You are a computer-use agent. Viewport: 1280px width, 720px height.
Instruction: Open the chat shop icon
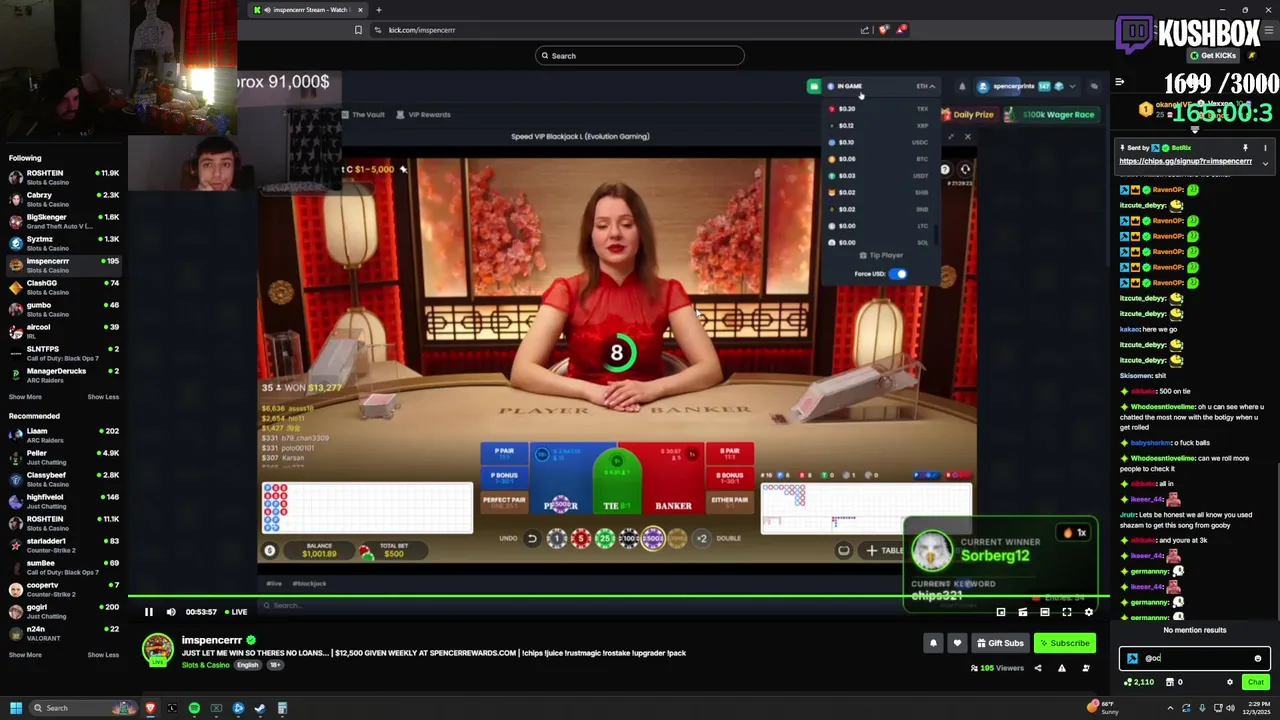[x=1170, y=682]
